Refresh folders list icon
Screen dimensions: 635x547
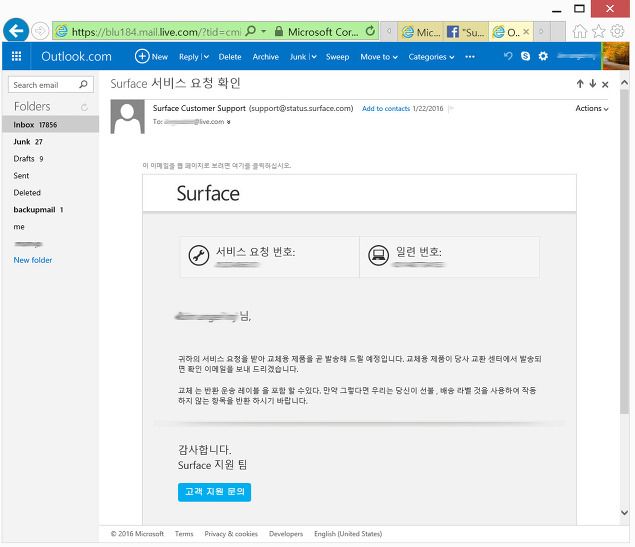[84, 107]
